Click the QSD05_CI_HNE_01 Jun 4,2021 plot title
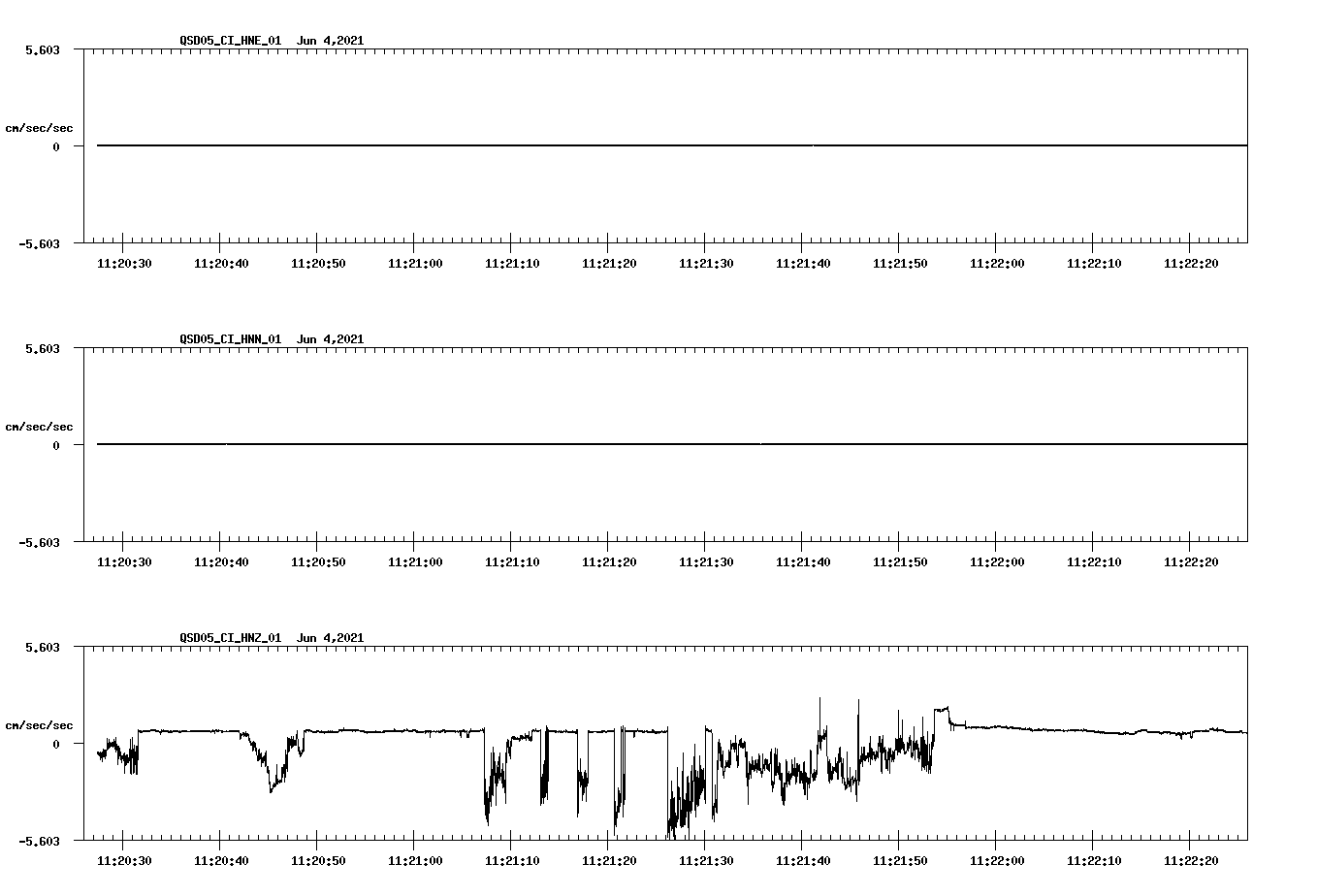This screenshot has width=1317, height=896. (x=272, y=41)
